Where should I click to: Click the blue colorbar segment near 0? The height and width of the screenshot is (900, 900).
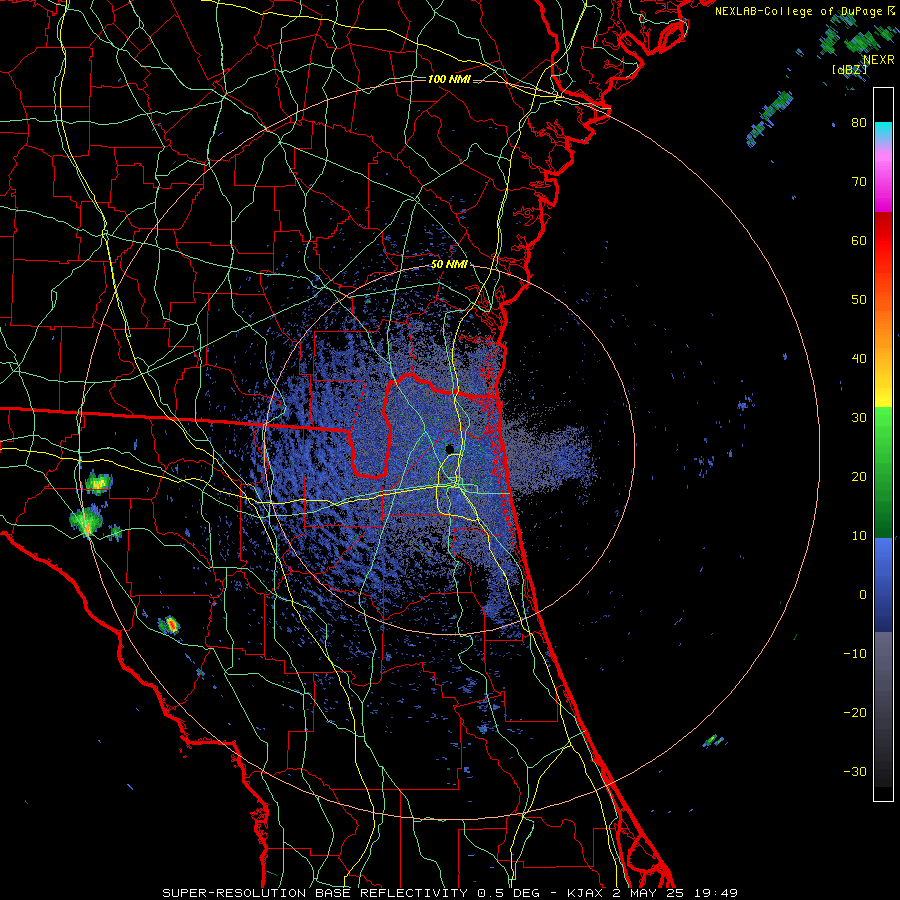(x=883, y=584)
